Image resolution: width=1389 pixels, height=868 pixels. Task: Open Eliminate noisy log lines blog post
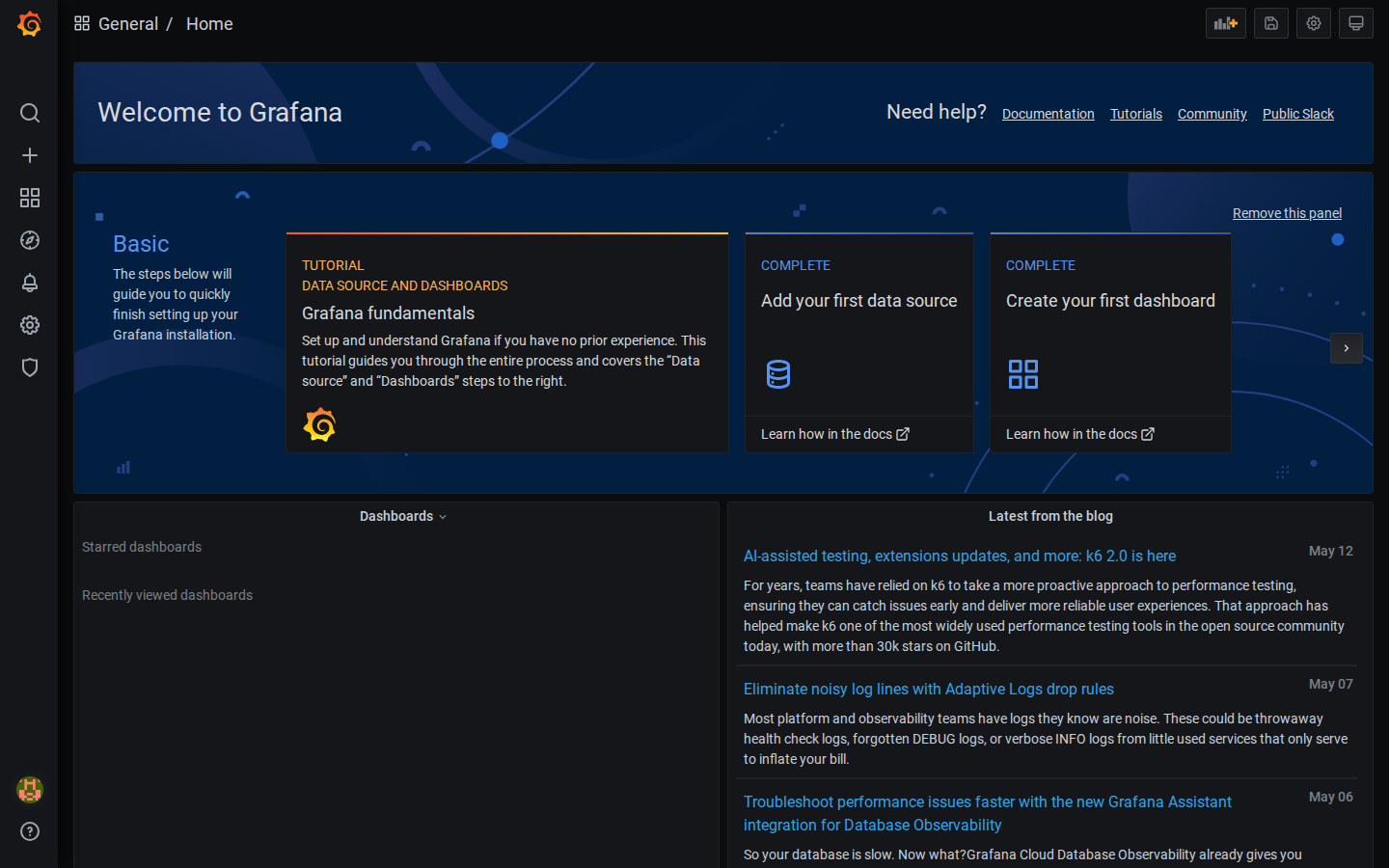click(929, 689)
